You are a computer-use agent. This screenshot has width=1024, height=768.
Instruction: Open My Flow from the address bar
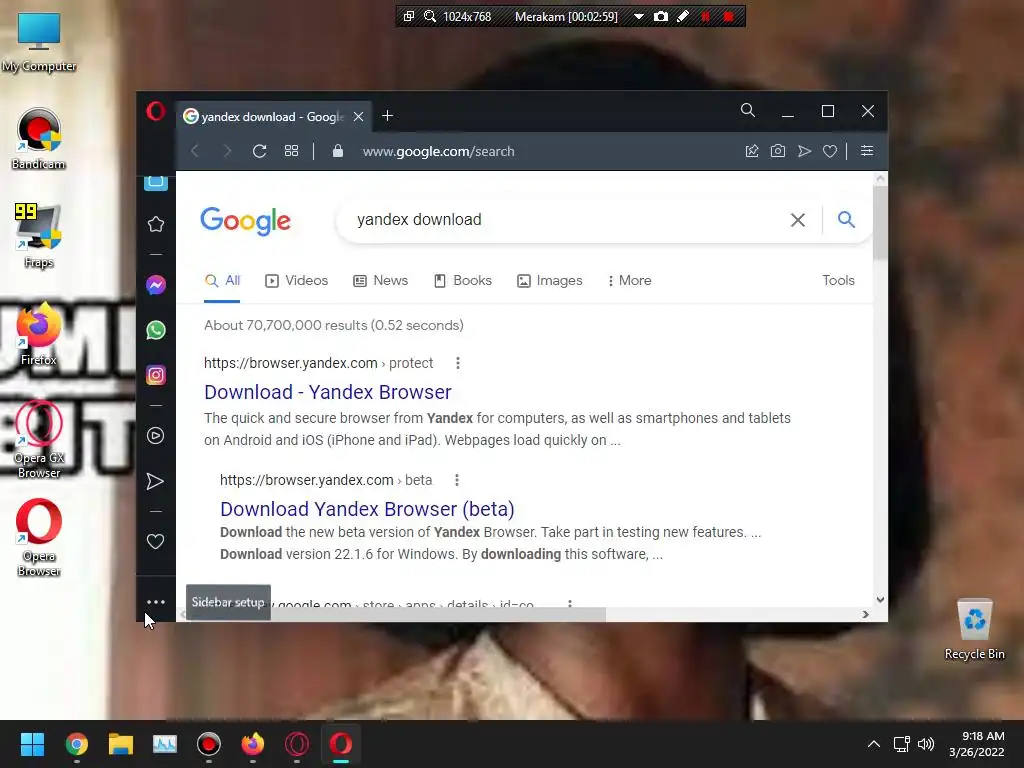[804, 151]
